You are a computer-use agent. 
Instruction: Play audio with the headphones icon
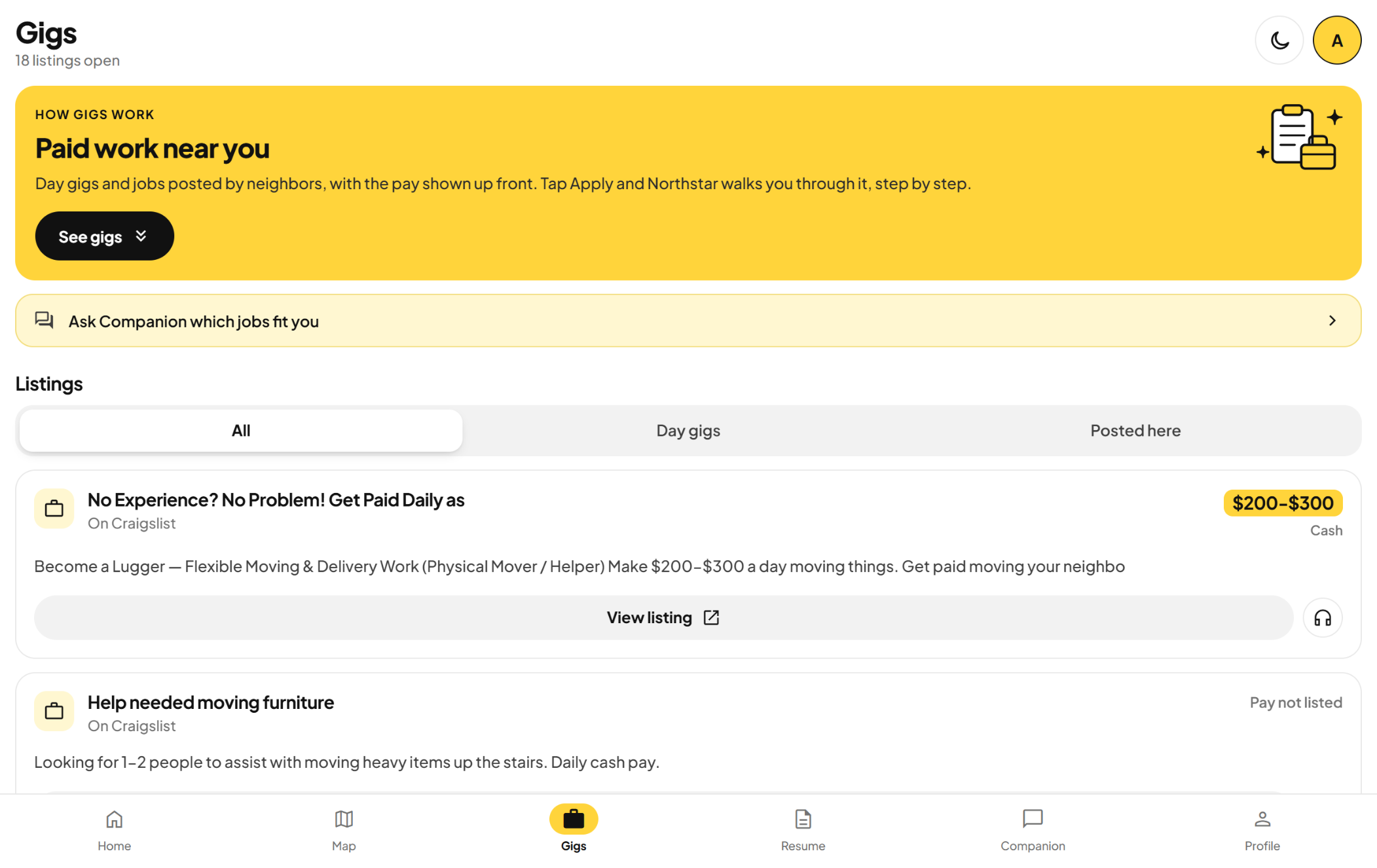click(x=1323, y=617)
